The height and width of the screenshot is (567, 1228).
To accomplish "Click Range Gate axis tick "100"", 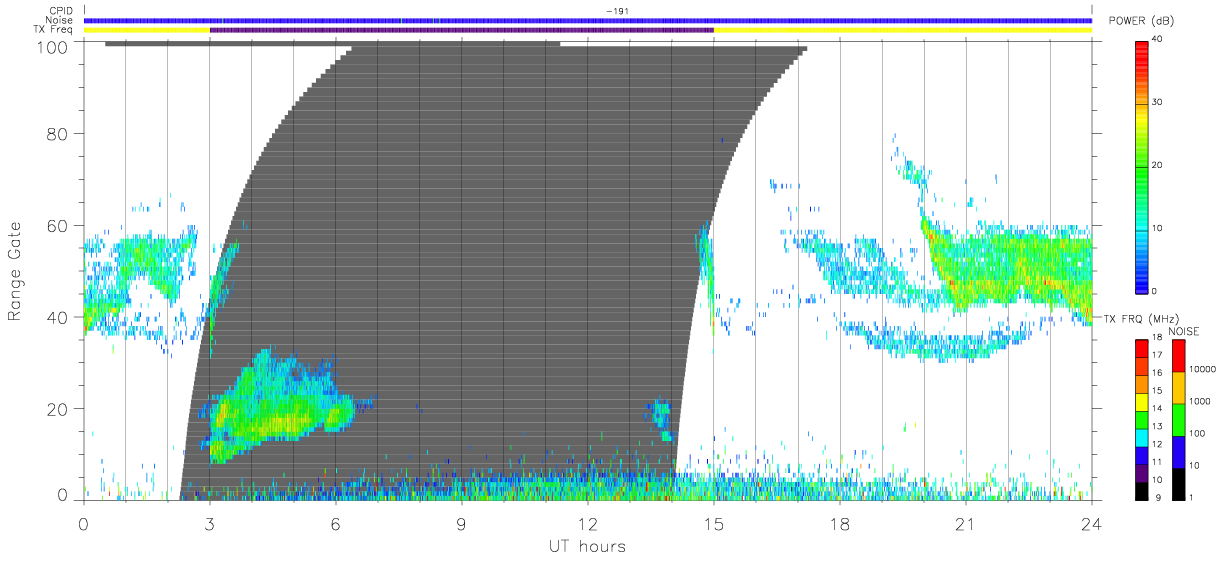I will click(52, 46).
